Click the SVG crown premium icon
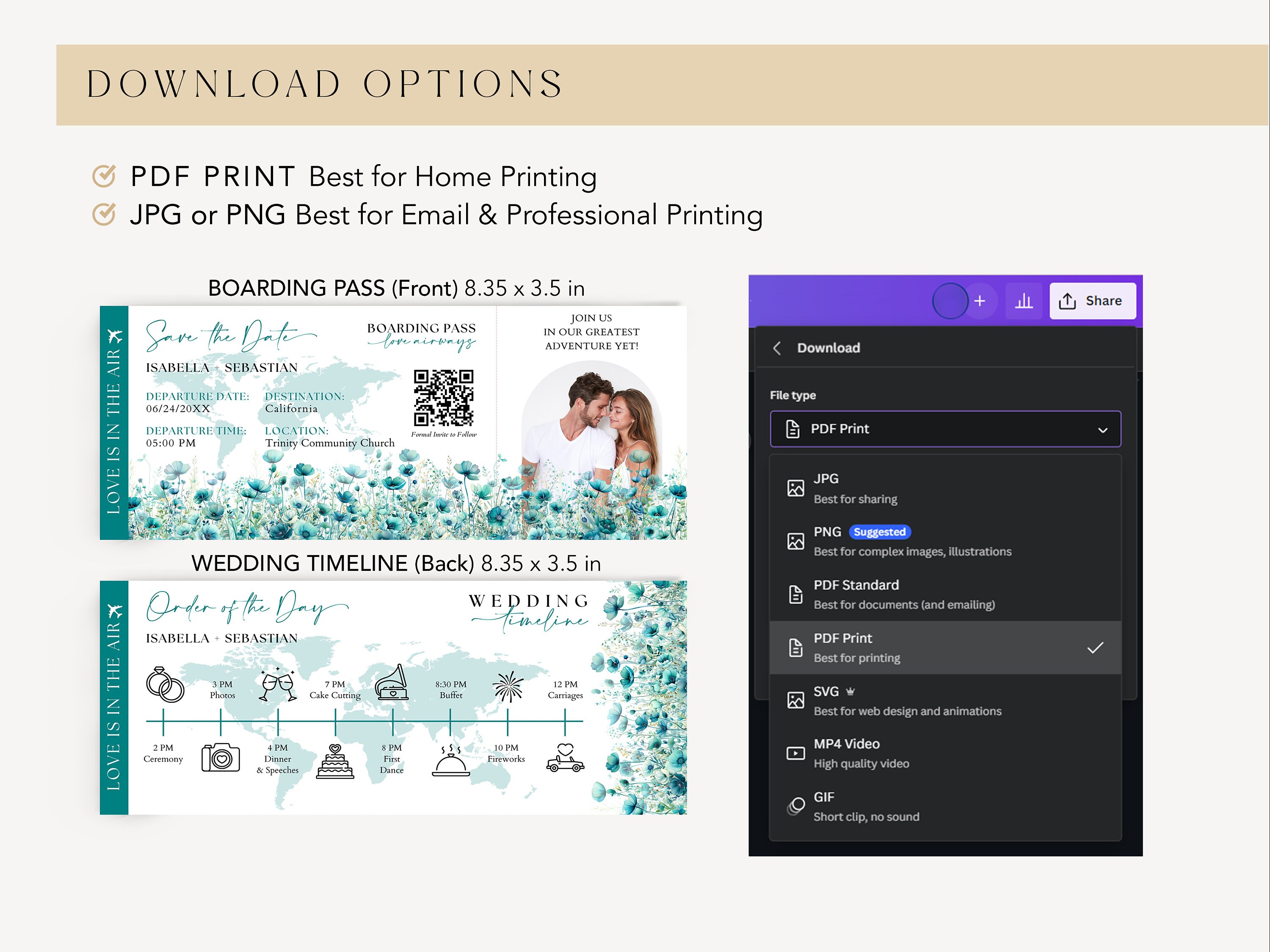This screenshot has height=952, width=1270. [850, 691]
